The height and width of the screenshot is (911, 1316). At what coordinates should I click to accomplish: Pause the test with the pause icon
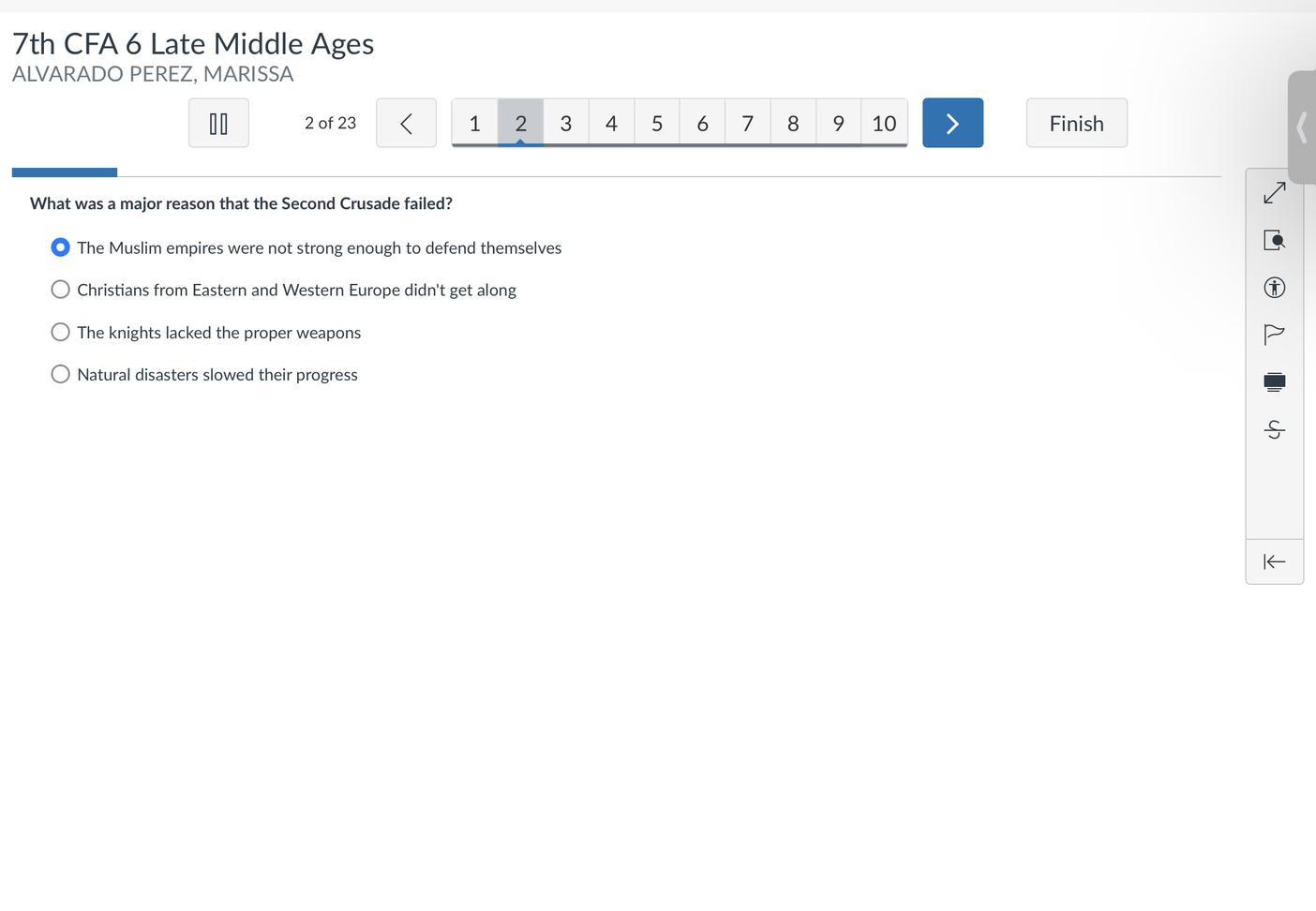point(218,123)
